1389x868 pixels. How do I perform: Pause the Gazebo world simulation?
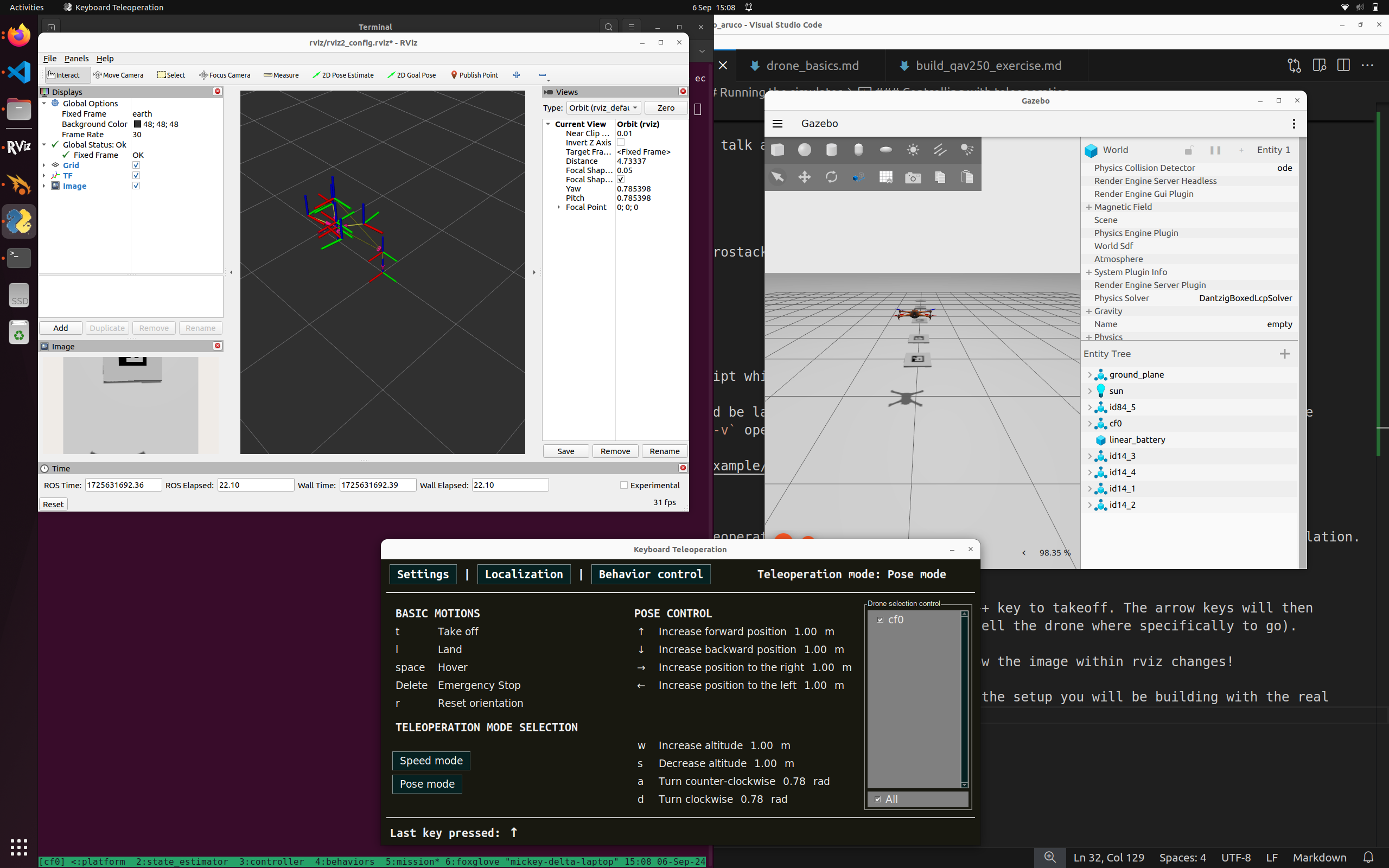point(1215,150)
